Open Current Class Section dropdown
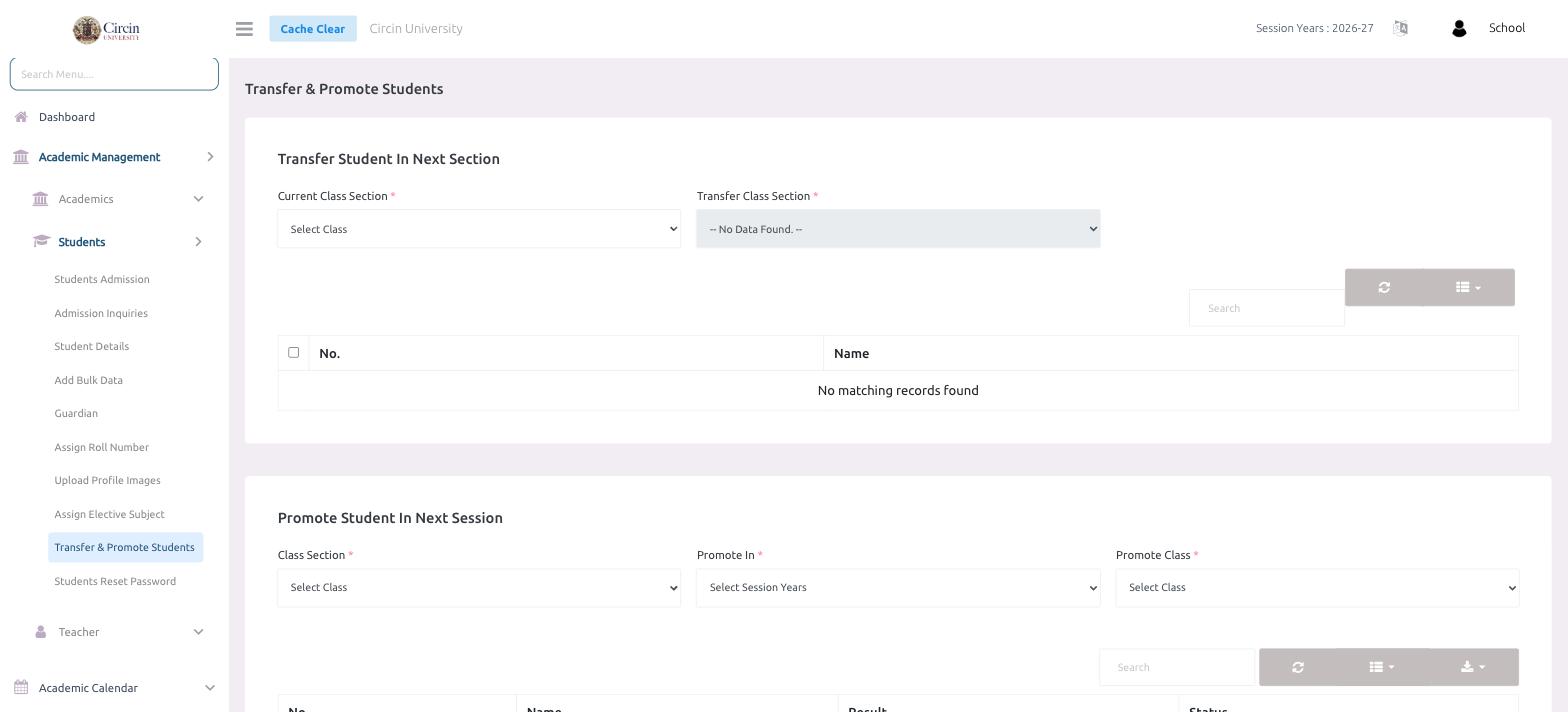1568x712 pixels. coord(479,229)
